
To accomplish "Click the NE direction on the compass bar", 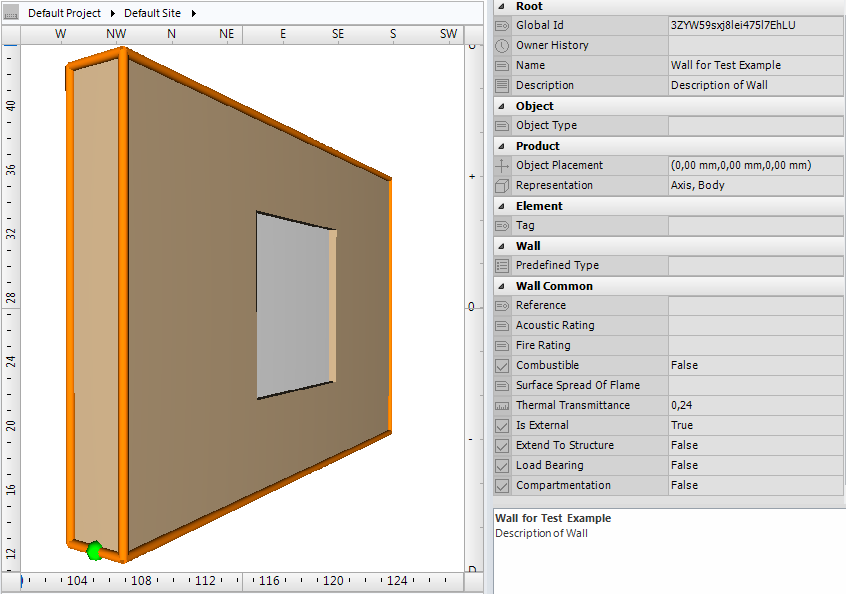I will click(x=227, y=34).
